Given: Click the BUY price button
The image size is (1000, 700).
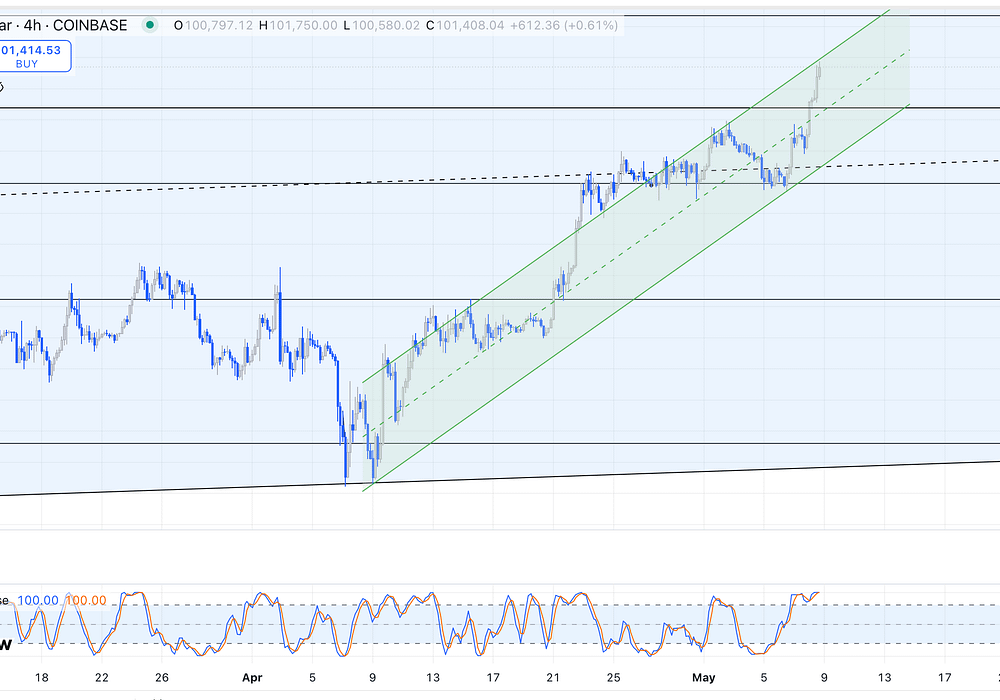Looking at the screenshot, I should (35, 55).
